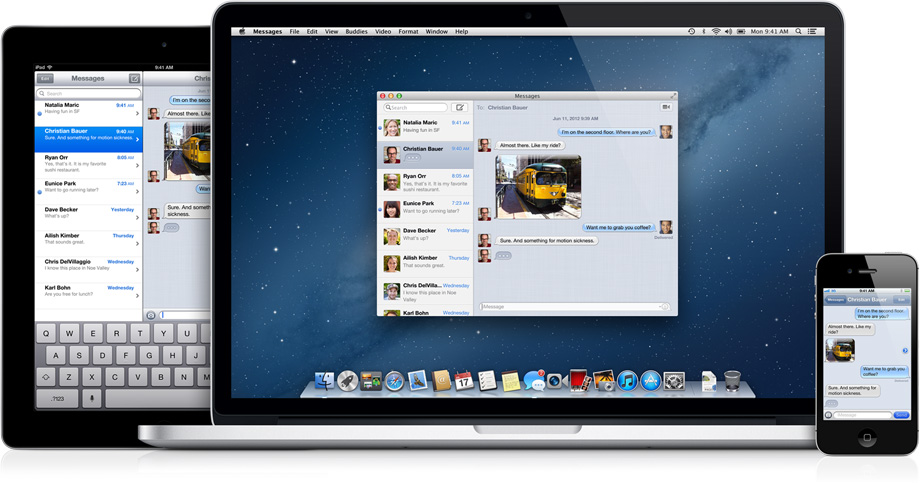Image resolution: width=920 pixels, height=483 pixels.
Task: Select Ryan Orr conversation in Mac sidebar
Action: tap(425, 181)
